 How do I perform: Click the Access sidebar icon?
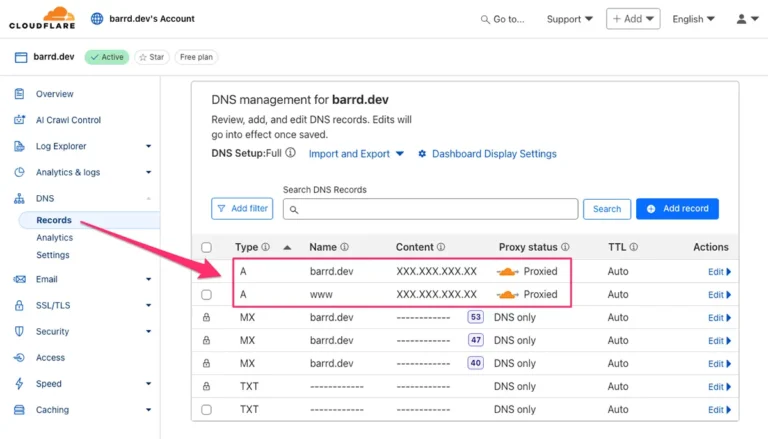(x=19, y=358)
